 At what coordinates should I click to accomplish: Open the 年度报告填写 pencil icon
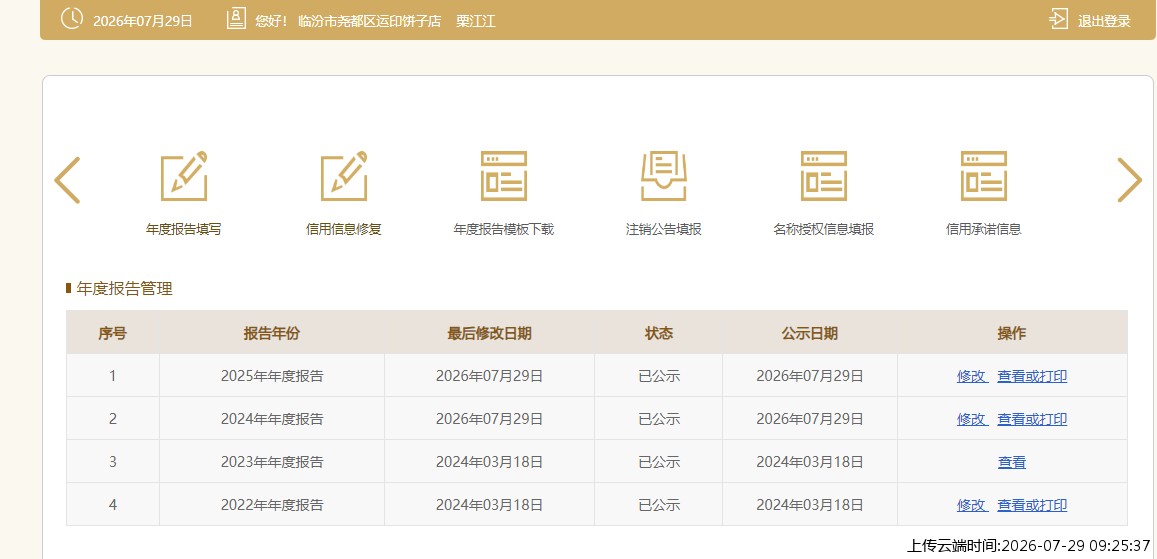pyautogui.click(x=184, y=176)
